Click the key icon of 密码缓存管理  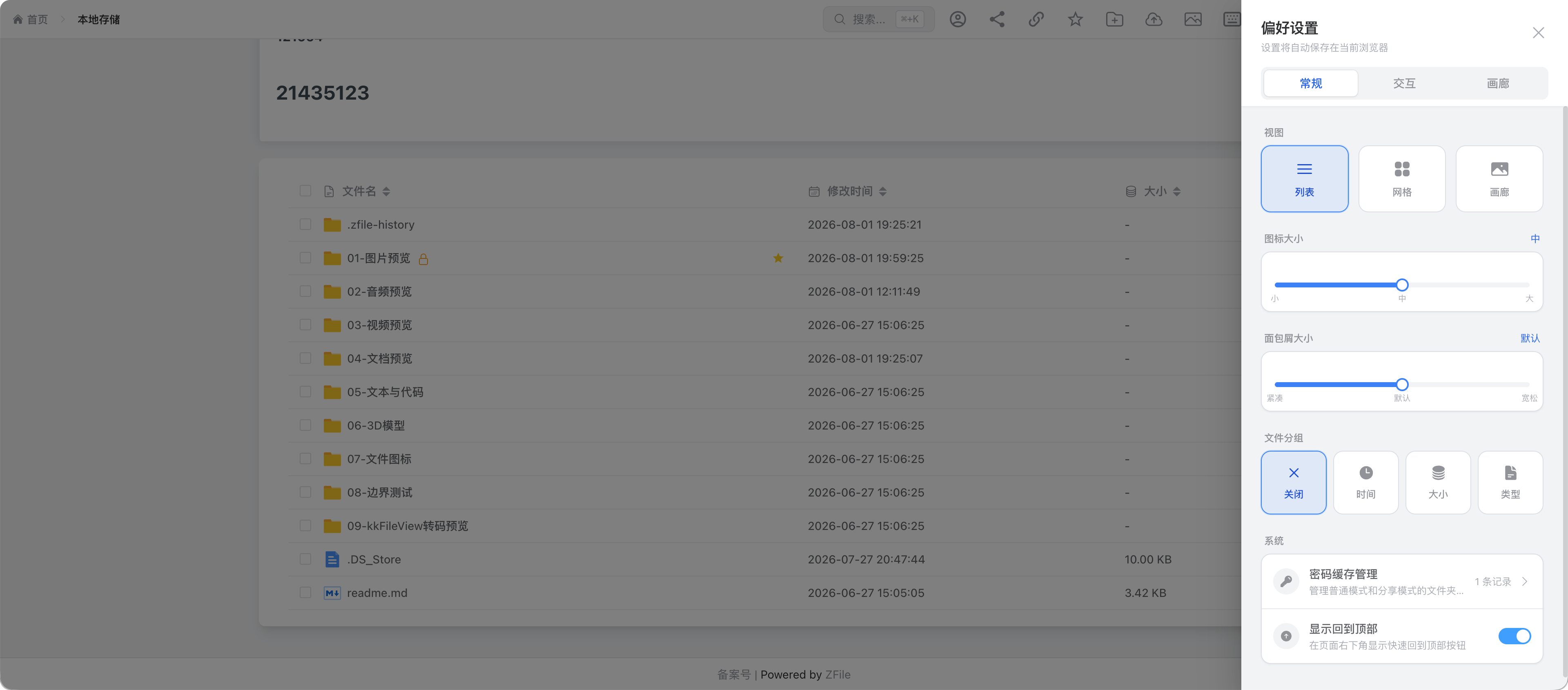point(1286,582)
